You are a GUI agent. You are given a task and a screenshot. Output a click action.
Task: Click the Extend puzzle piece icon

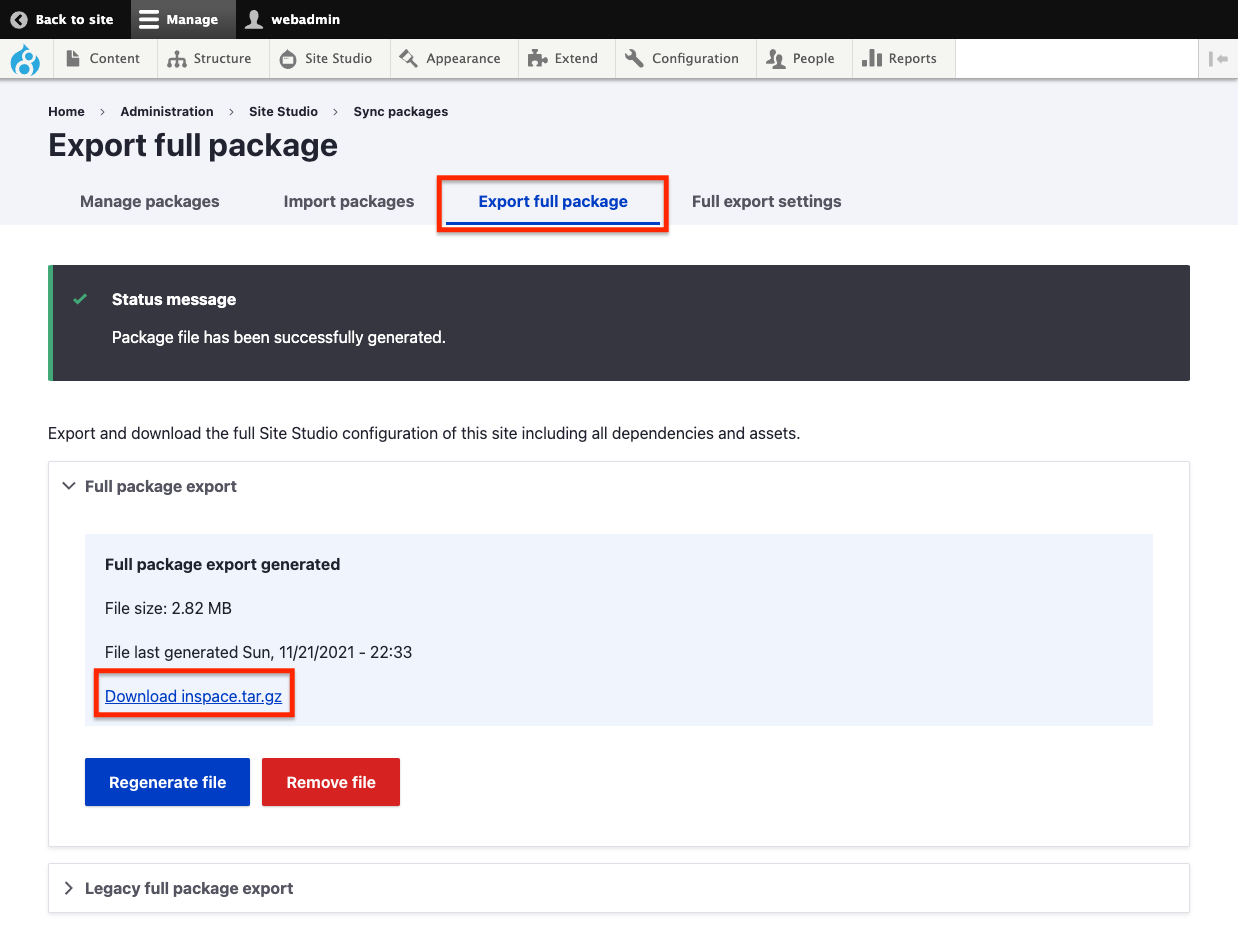tap(537, 59)
